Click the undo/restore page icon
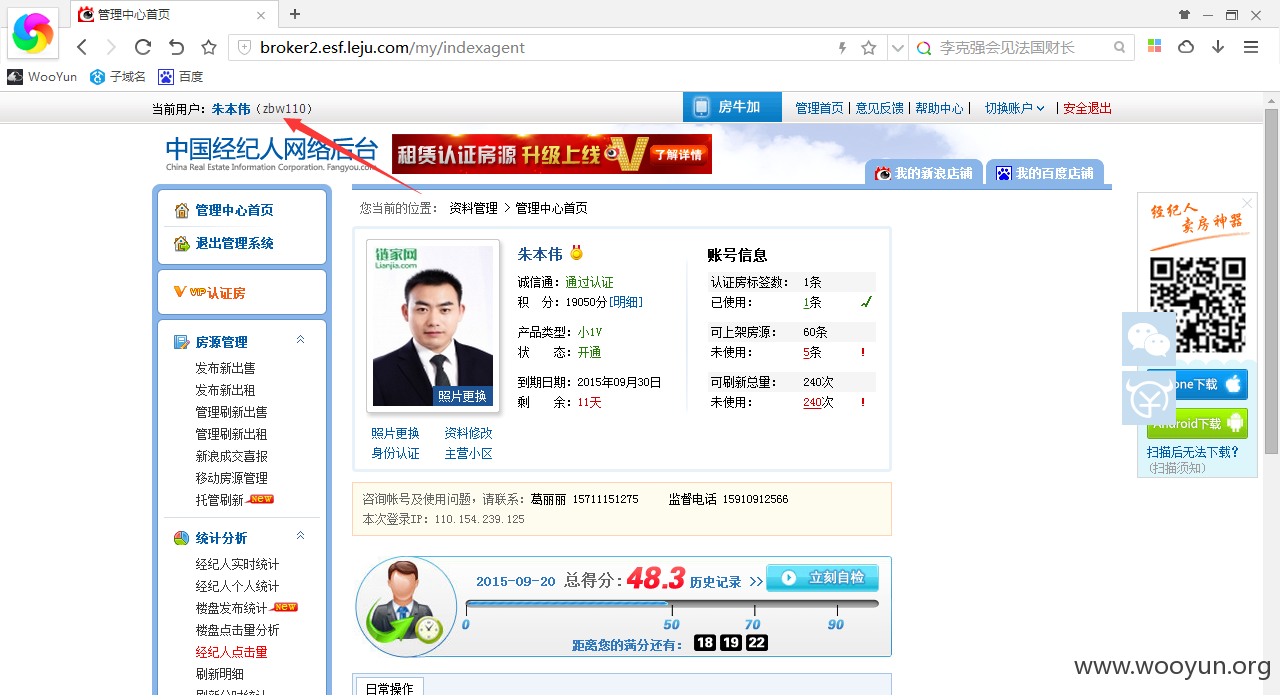 (x=176, y=47)
